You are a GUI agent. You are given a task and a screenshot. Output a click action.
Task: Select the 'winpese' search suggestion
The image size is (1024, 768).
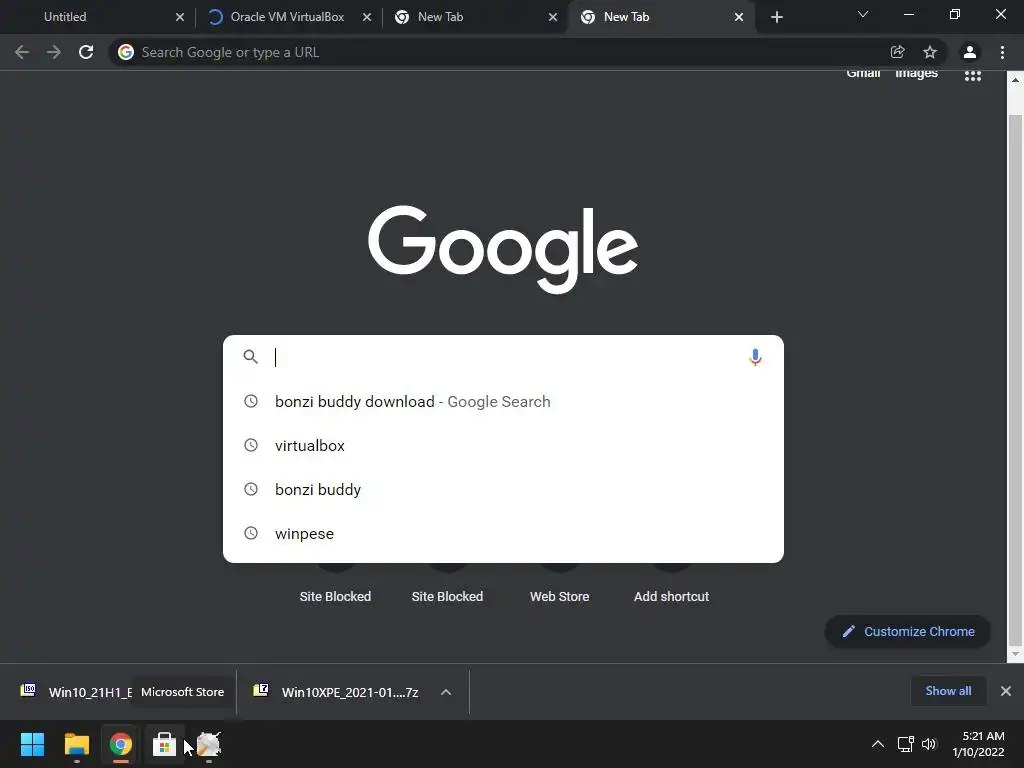pyautogui.click(x=503, y=534)
